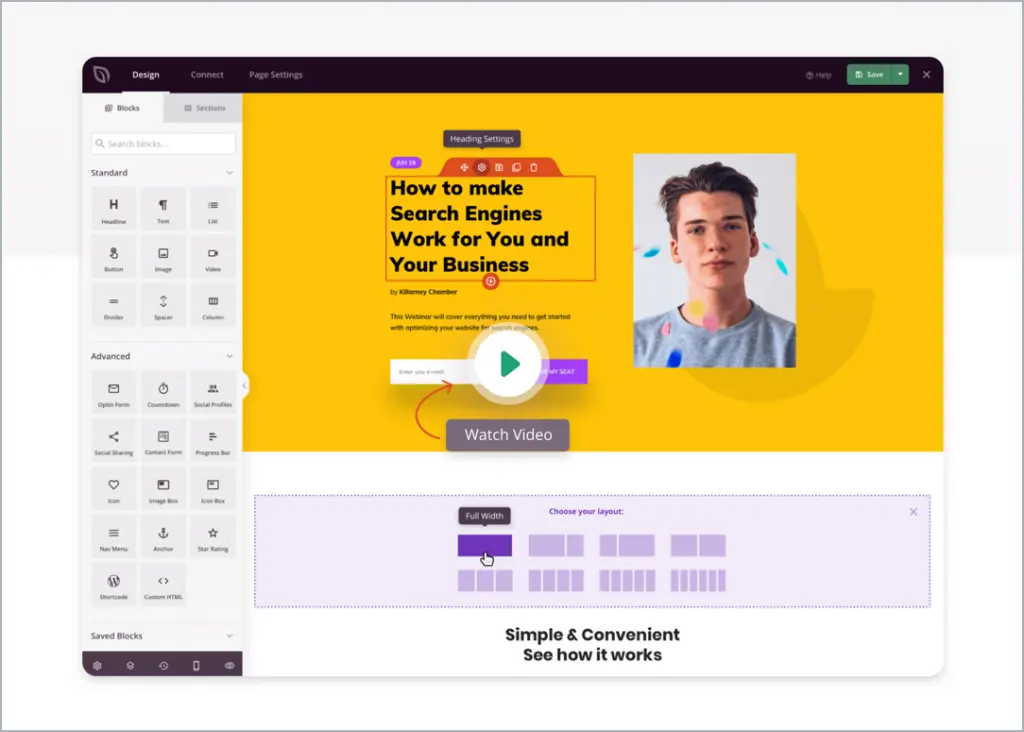Insert the Nav Menu block
The width and height of the screenshot is (1024, 732).
point(114,538)
